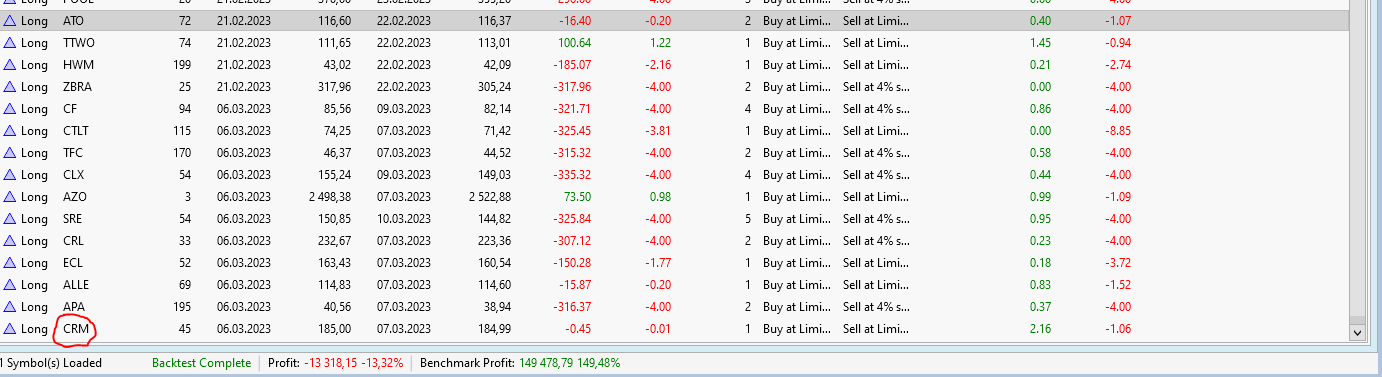
Task: Click the Long triangle icon in SRE row
Action: pyautogui.click(x=10, y=219)
